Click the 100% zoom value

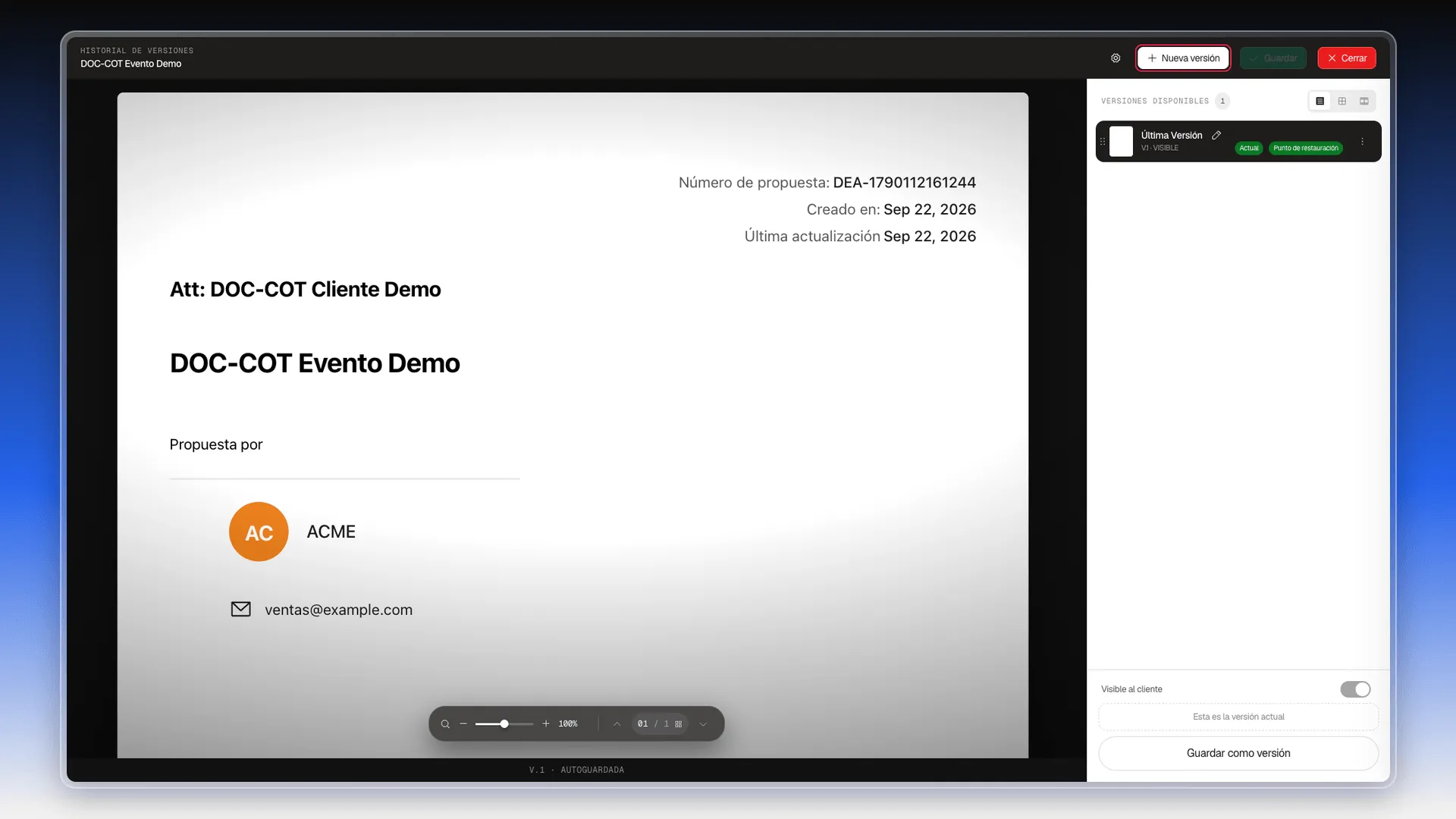pos(568,724)
